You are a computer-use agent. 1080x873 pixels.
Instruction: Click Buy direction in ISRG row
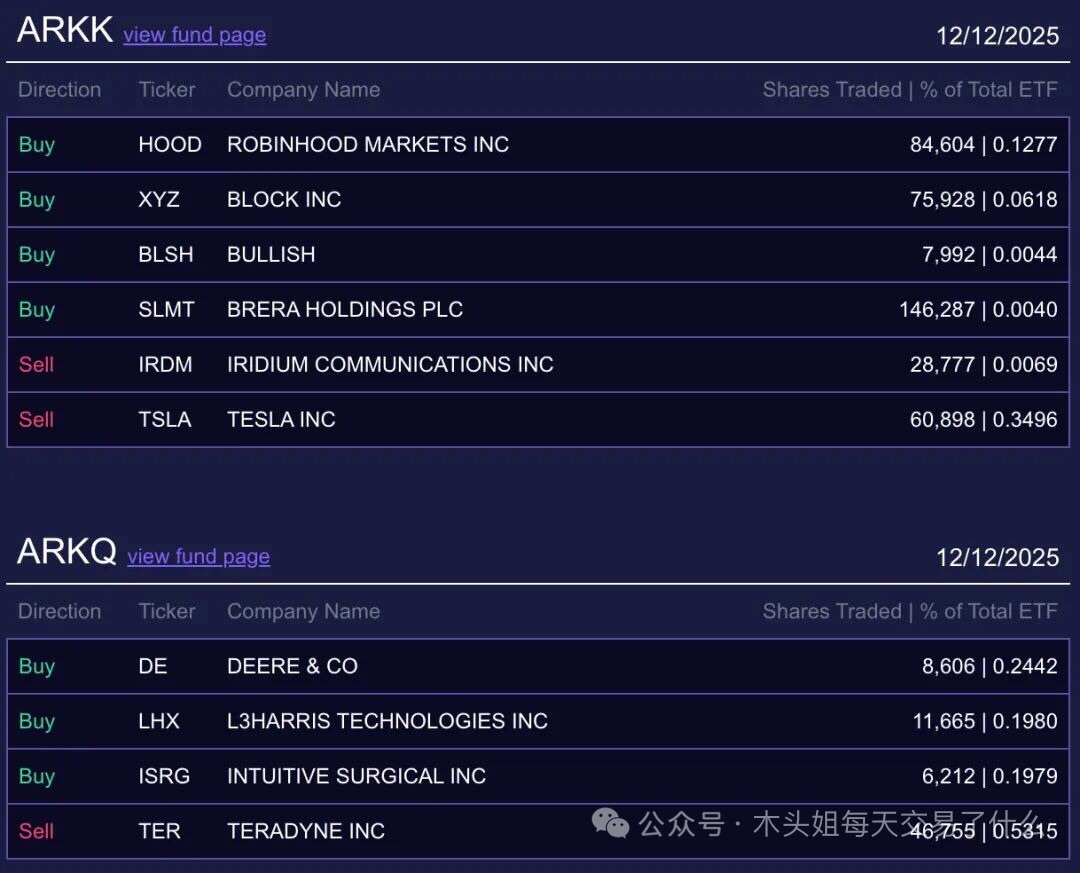[37, 777]
